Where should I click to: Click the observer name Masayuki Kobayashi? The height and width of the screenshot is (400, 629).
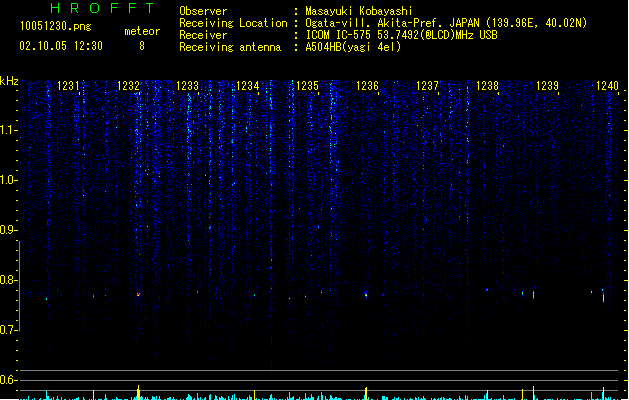point(359,11)
